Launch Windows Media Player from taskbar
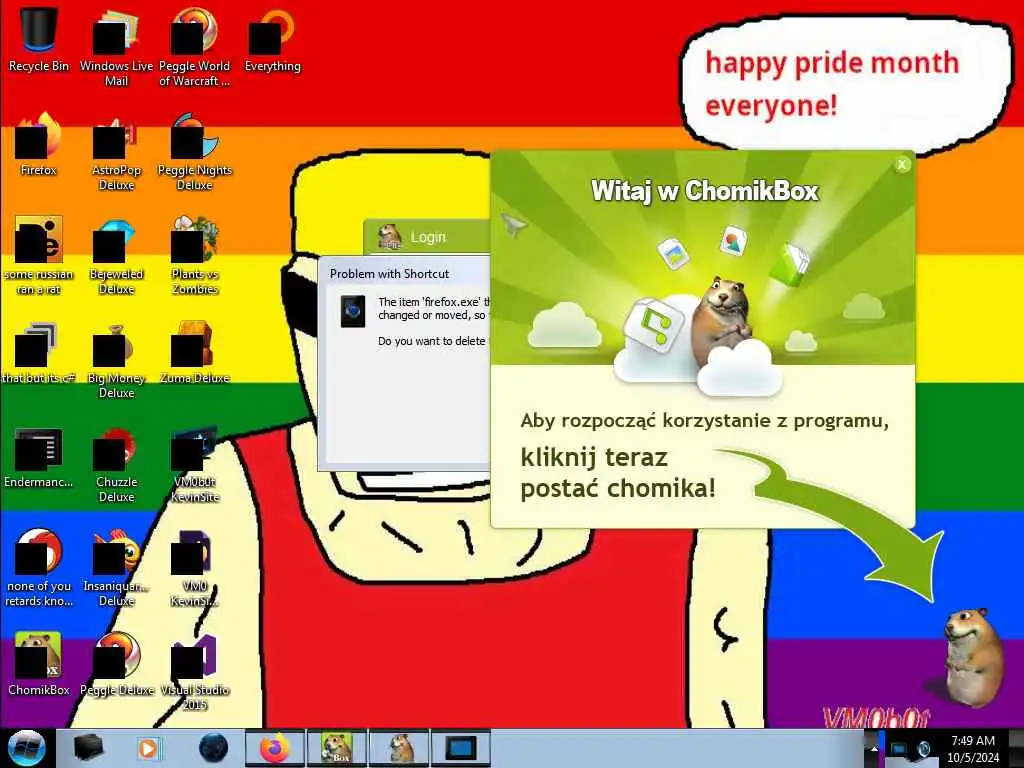Viewport: 1024px width, 768px height. 148,748
